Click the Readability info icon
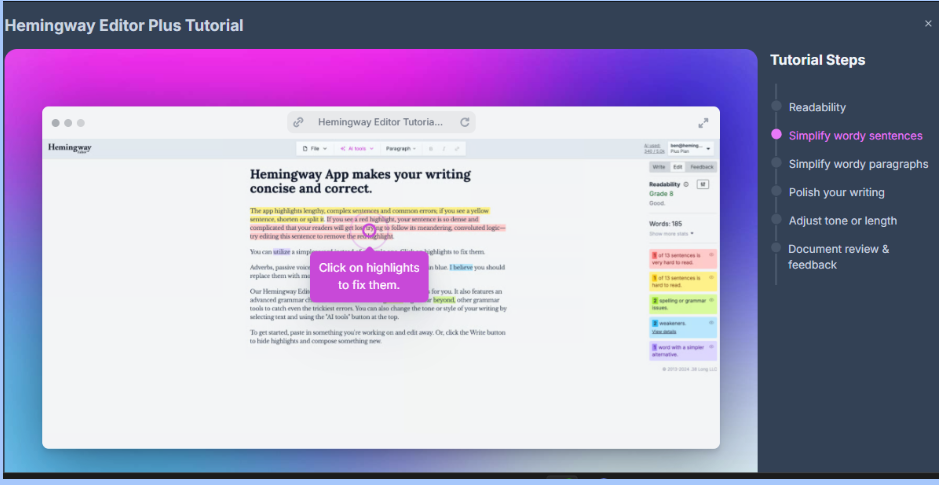The width and height of the screenshot is (939, 485). (x=686, y=184)
